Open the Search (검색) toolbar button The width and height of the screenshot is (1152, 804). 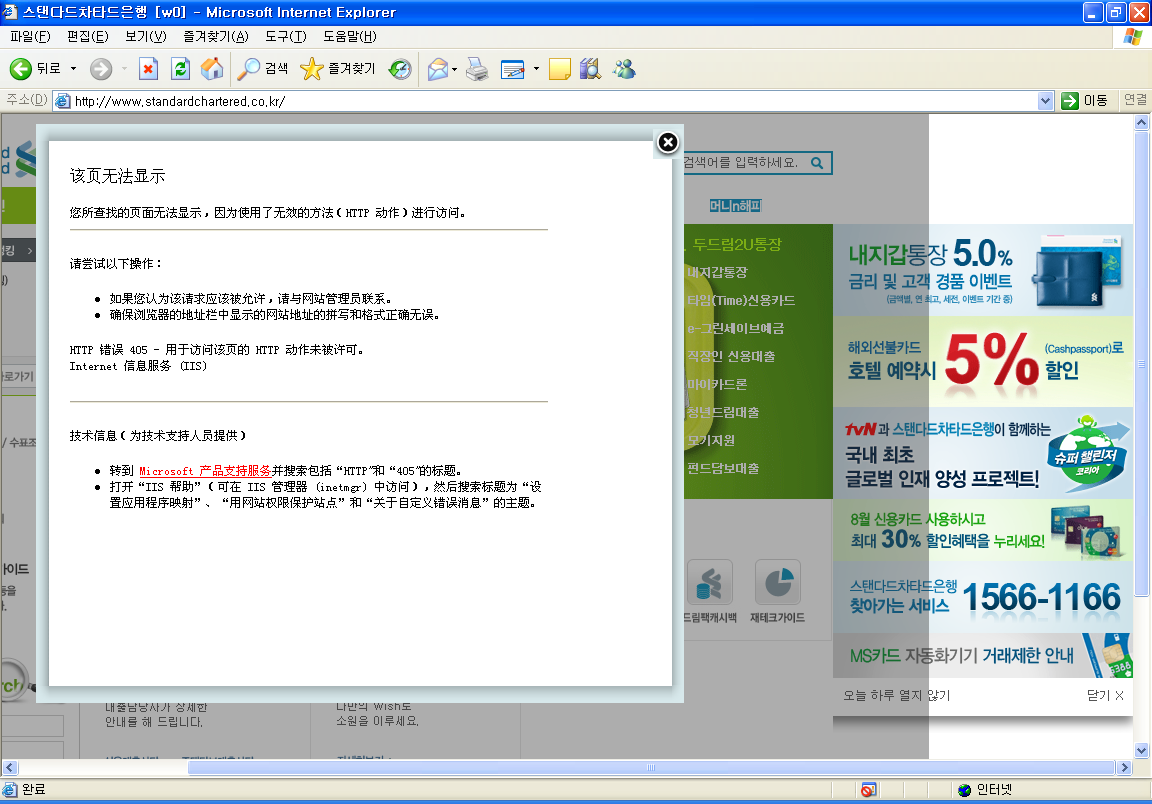tap(263, 69)
